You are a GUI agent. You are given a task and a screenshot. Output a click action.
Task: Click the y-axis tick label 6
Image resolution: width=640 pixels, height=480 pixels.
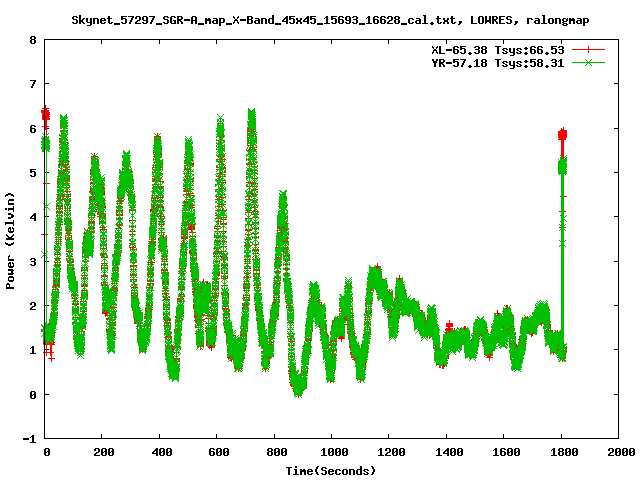point(33,129)
